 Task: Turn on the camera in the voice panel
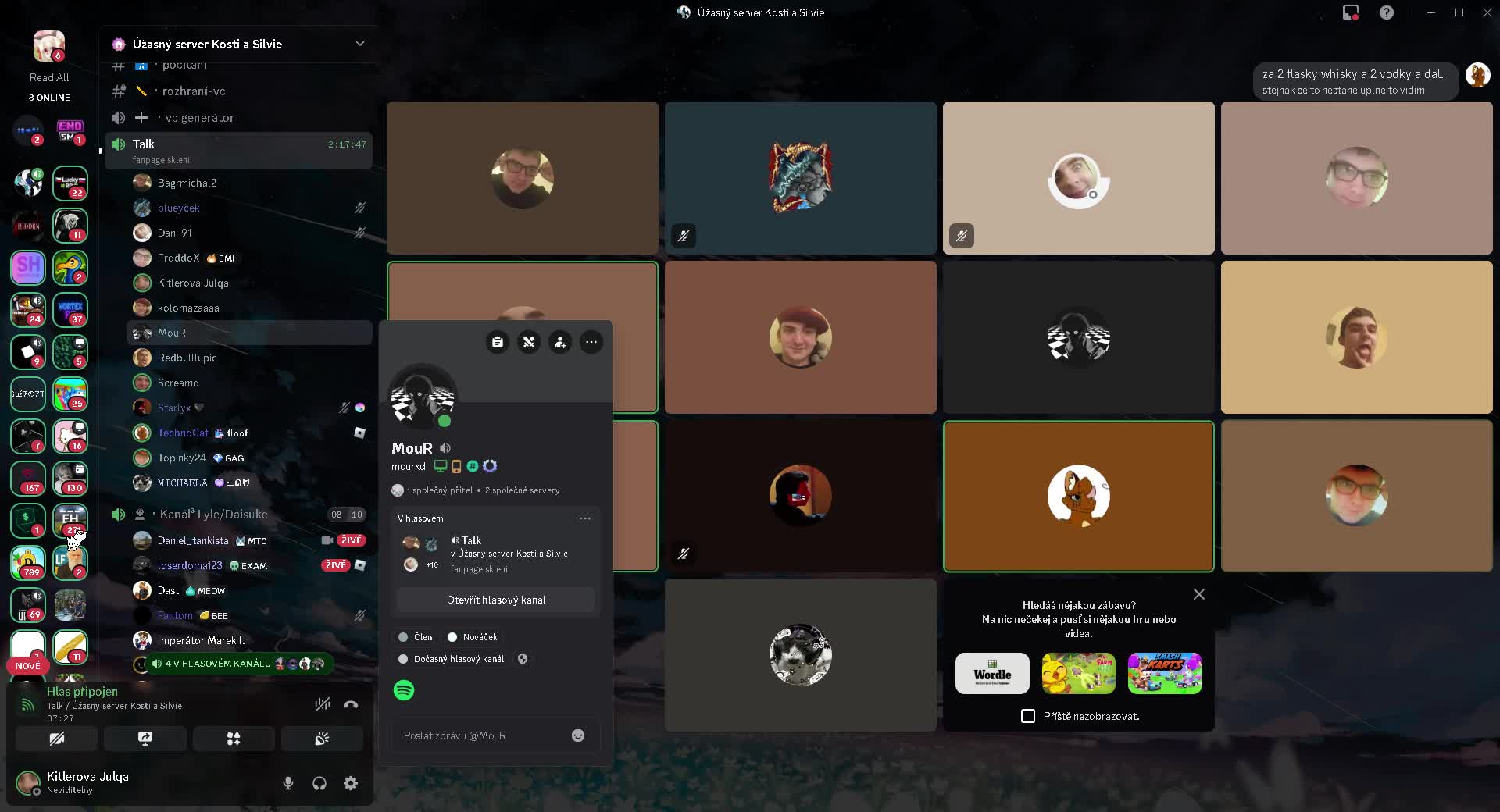coord(56,739)
